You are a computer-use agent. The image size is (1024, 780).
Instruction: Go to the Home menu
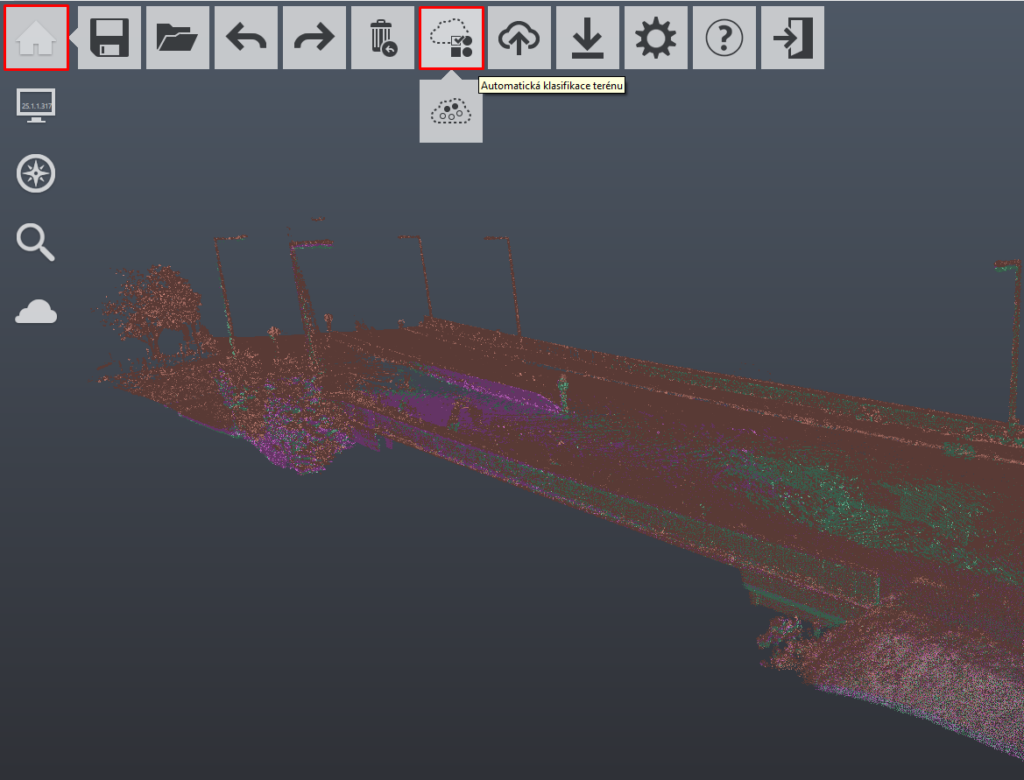(x=36, y=38)
